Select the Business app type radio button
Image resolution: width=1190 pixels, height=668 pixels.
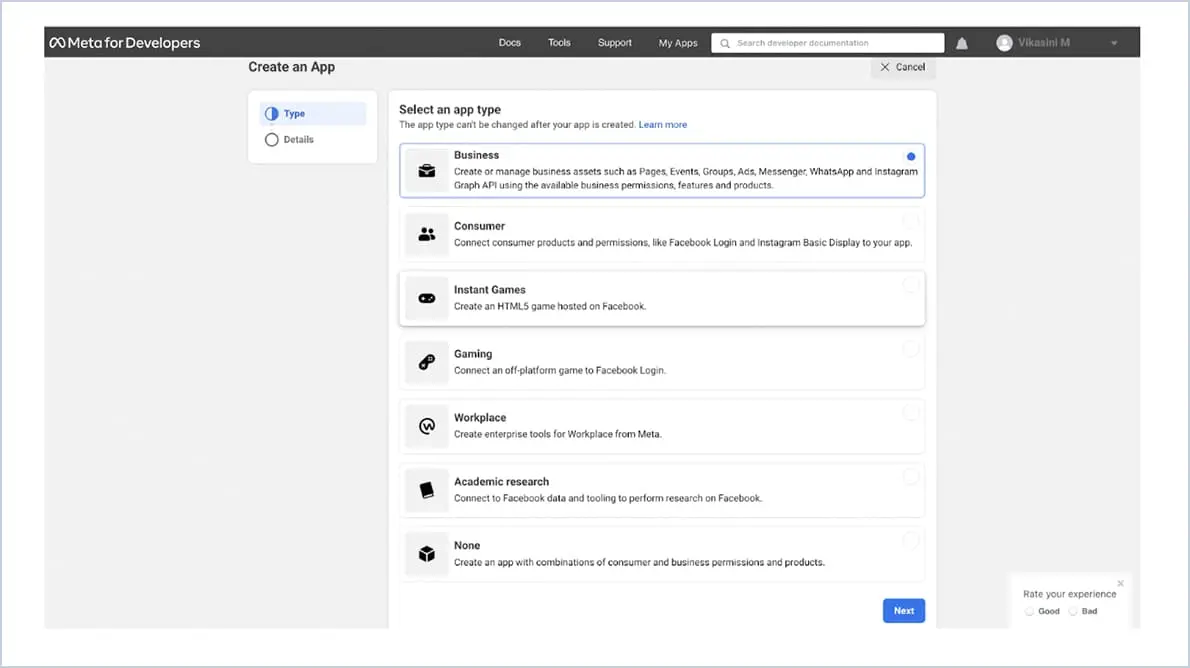tap(911, 156)
